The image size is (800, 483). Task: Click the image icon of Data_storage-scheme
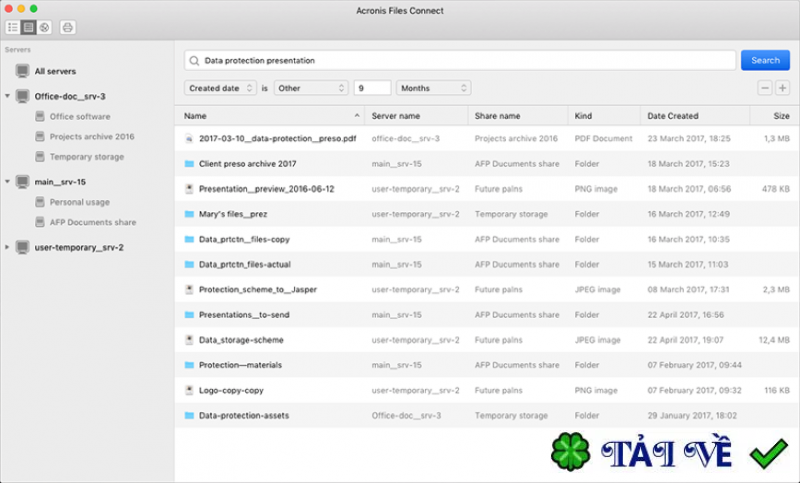189,340
